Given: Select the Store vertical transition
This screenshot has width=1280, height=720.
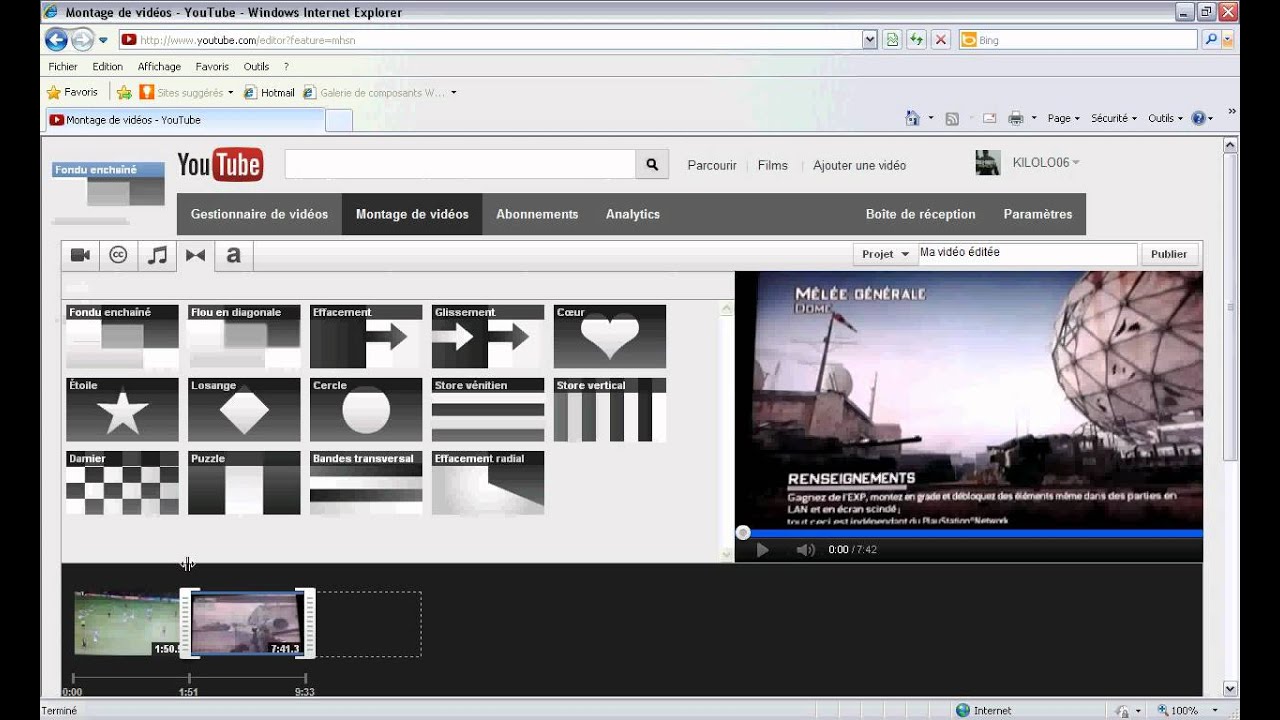Looking at the screenshot, I should coord(610,410).
